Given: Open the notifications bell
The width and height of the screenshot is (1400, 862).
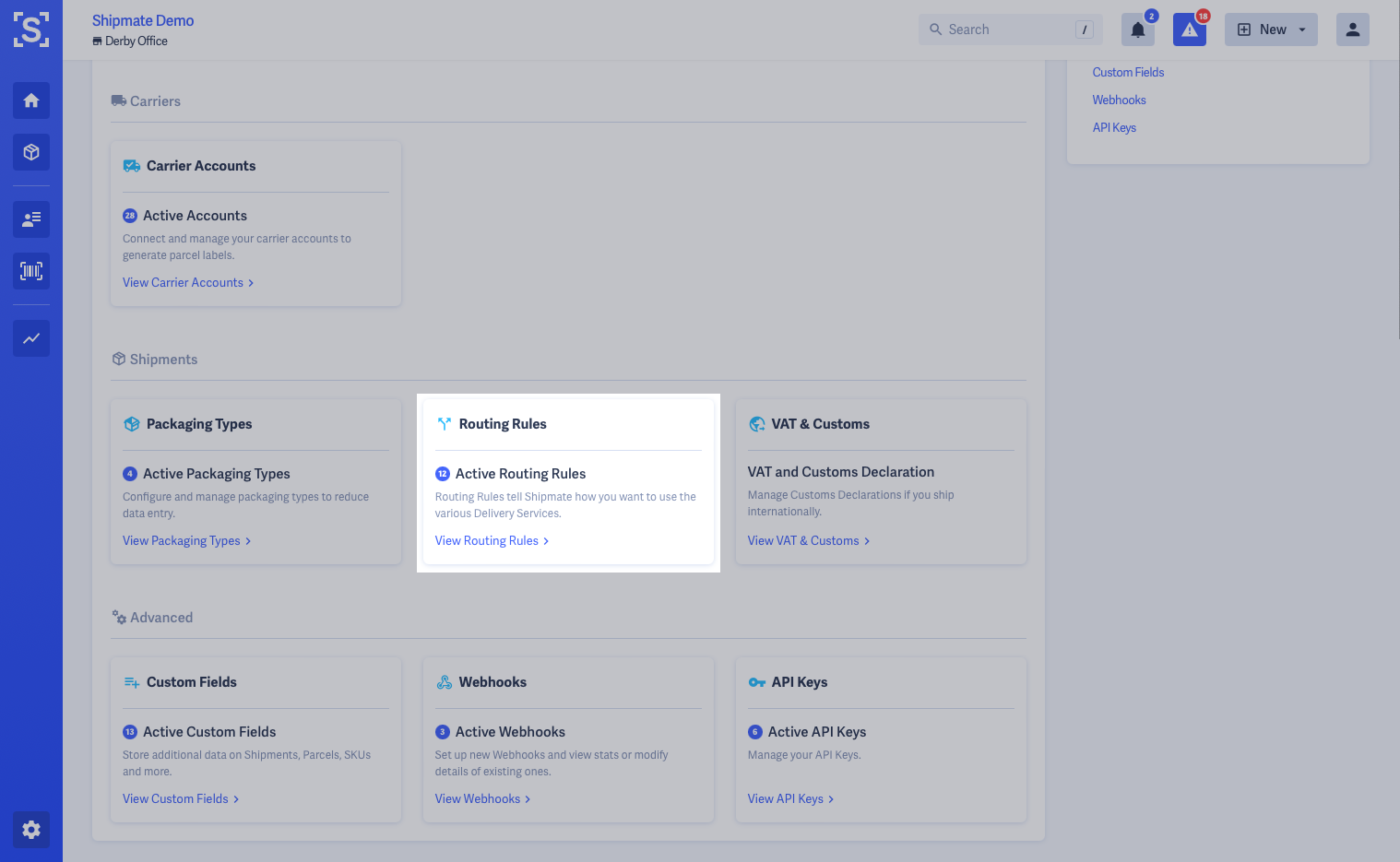Looking at the screenshot, I should [x=1138, y=30].
